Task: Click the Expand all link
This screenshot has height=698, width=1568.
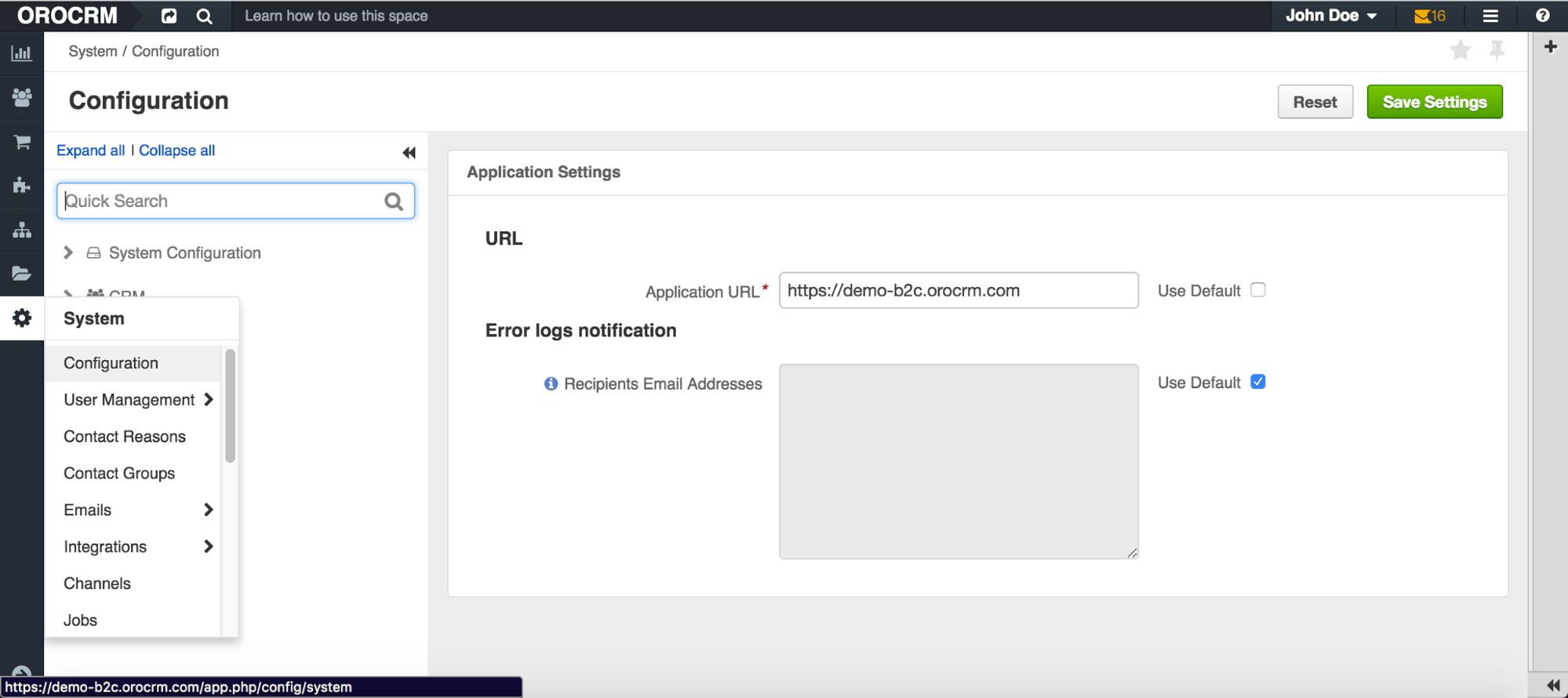Action: pos(90,151)
